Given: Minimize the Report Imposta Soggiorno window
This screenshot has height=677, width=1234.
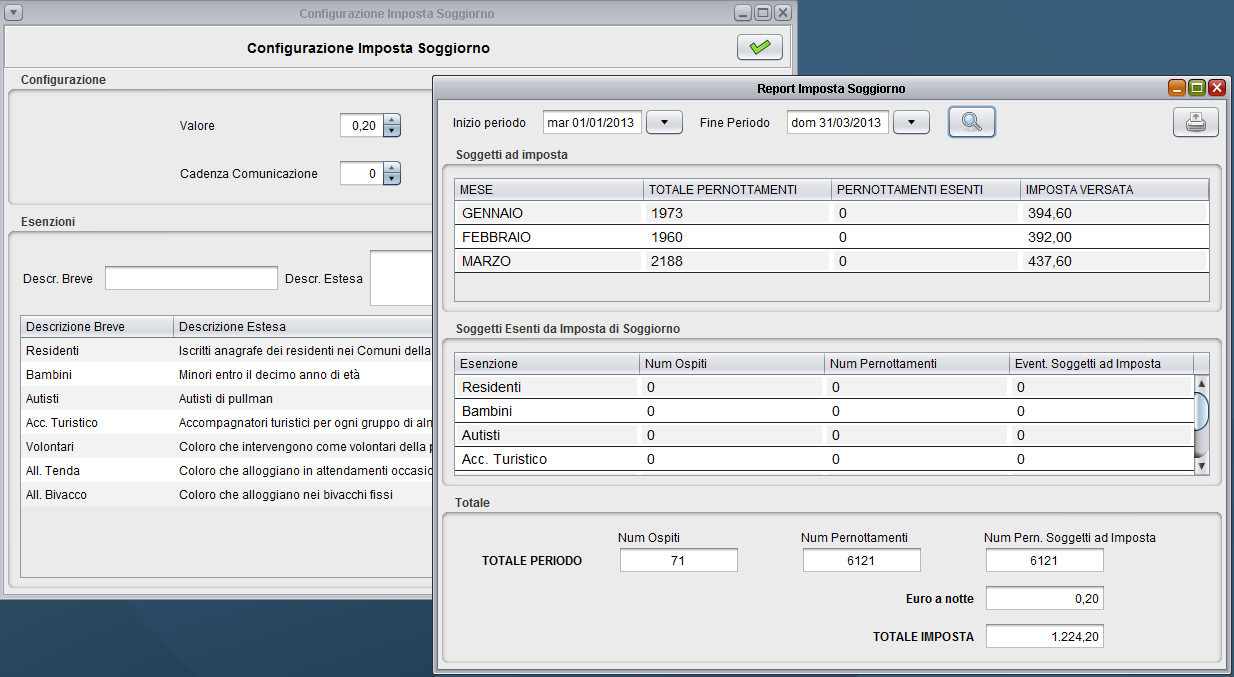Looking at the screenshot, I should (x=1177, y=88).
